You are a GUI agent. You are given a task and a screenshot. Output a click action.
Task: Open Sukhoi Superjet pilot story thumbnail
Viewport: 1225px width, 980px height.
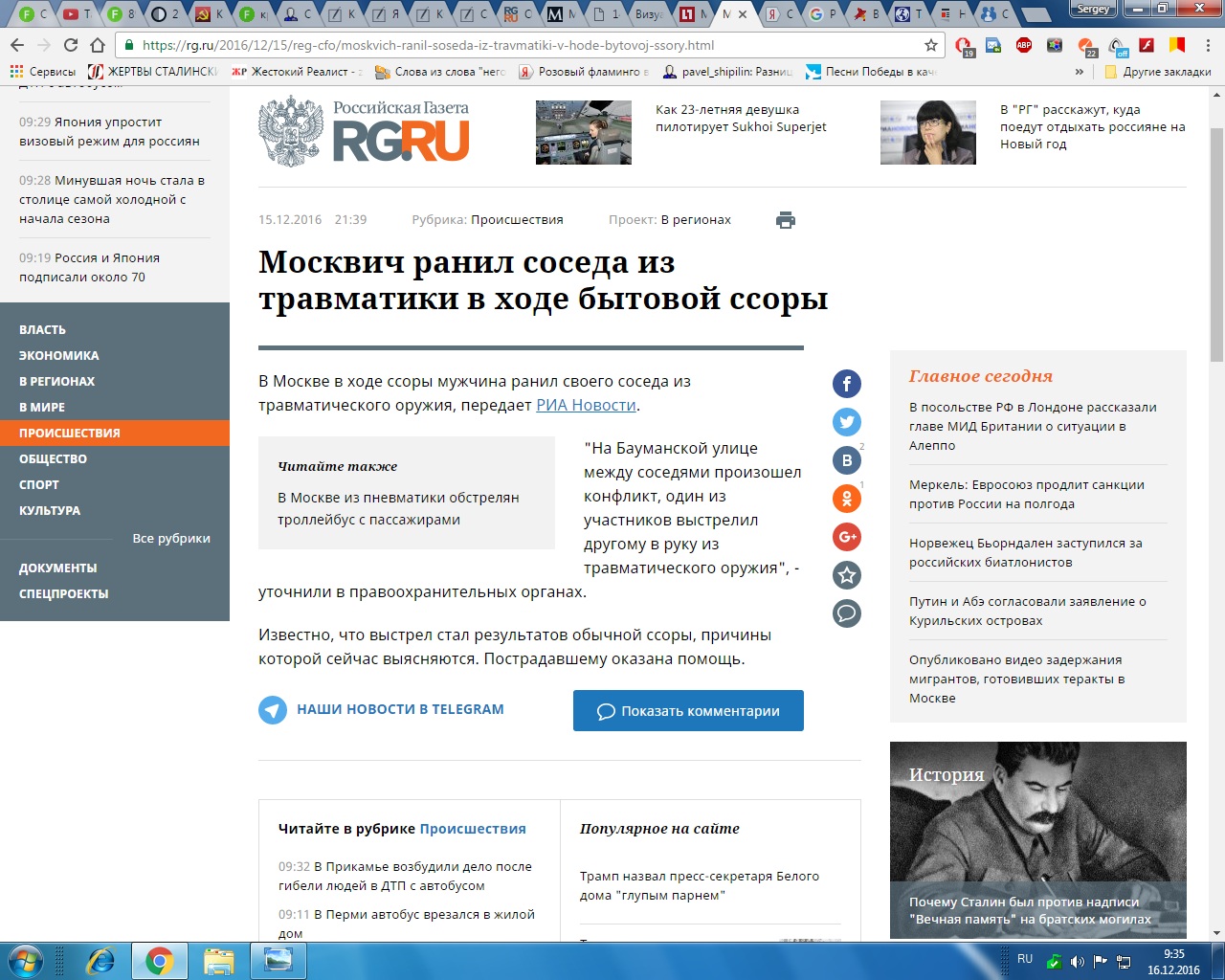point(584,132)
